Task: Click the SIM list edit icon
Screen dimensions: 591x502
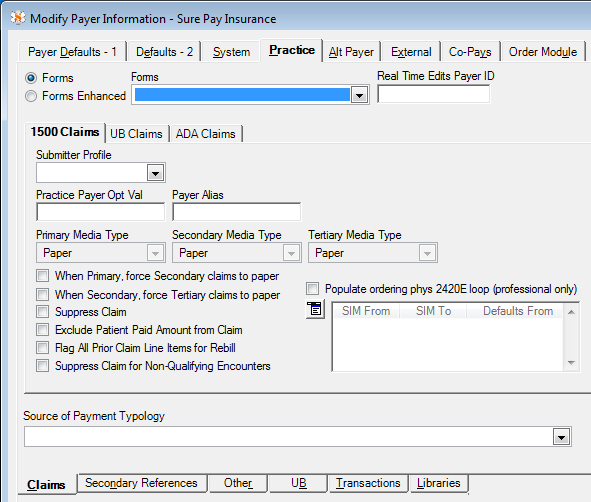Action: coord(315,309)
